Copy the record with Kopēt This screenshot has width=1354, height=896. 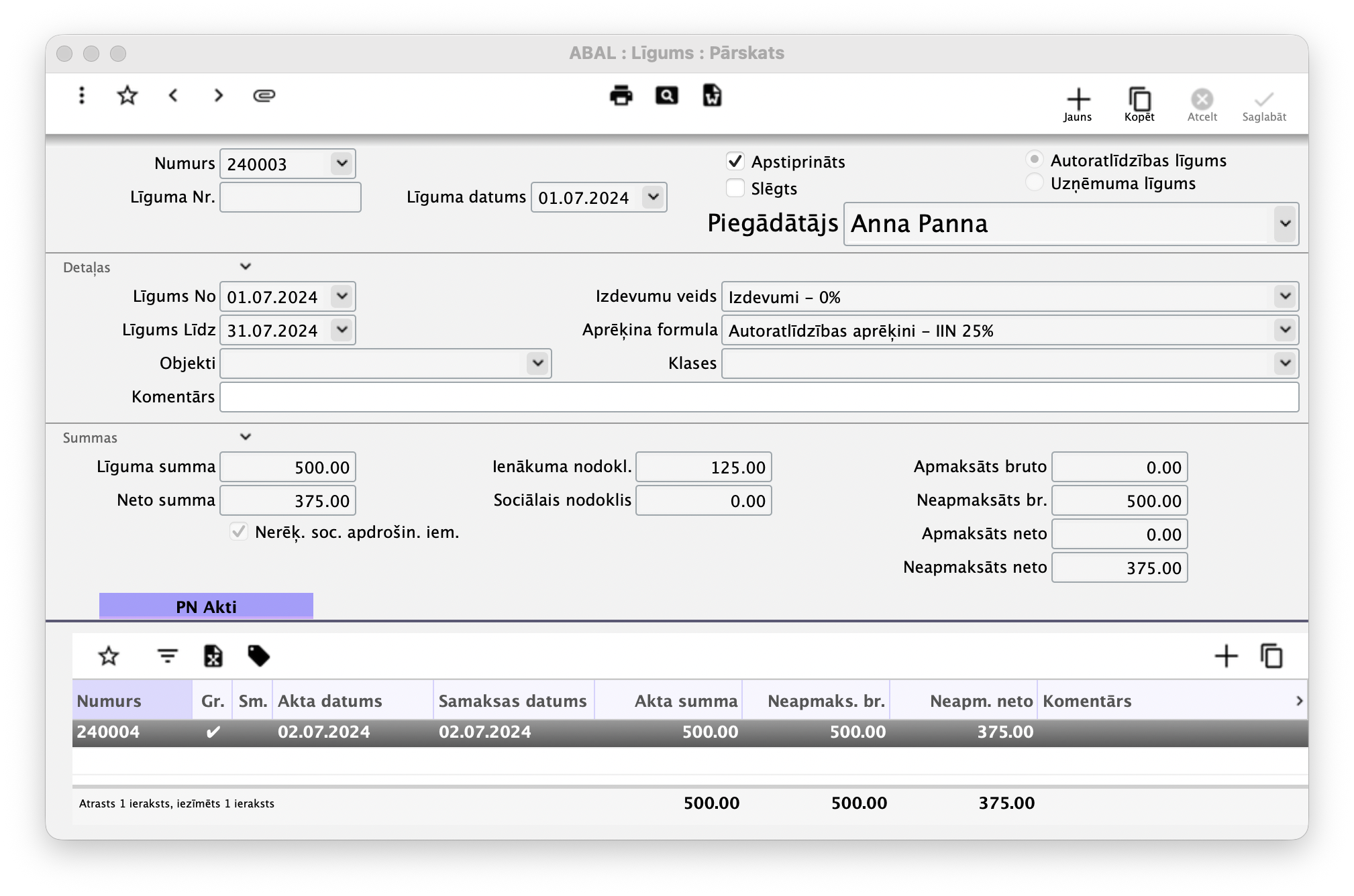[1139, 105]
